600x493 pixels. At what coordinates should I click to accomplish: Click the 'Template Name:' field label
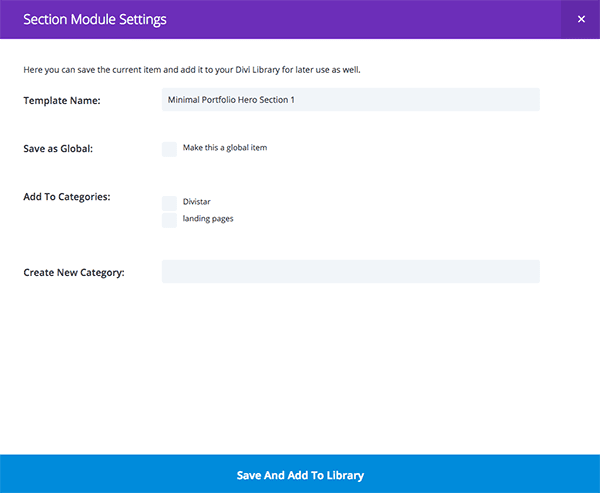[x=61, y=100]
